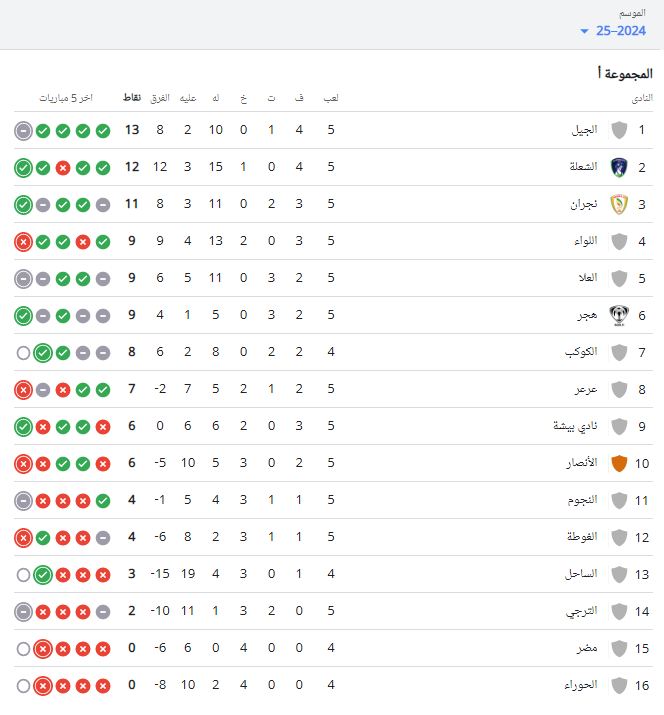
Task: Click the Hajer club crest icon
Action: tap(619, 315)
